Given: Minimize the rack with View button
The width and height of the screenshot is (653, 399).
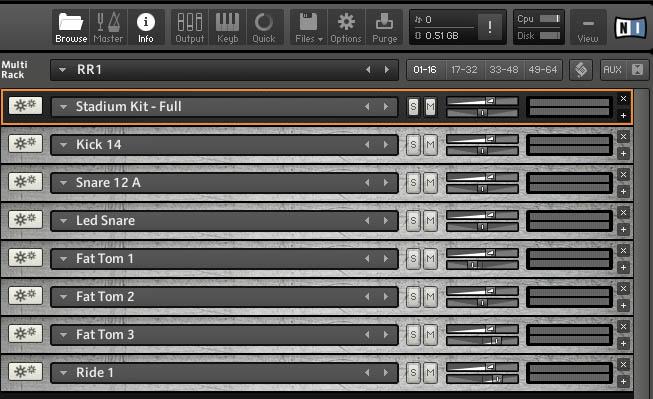Looking at the screenshot, I should [x=588, y=27].
